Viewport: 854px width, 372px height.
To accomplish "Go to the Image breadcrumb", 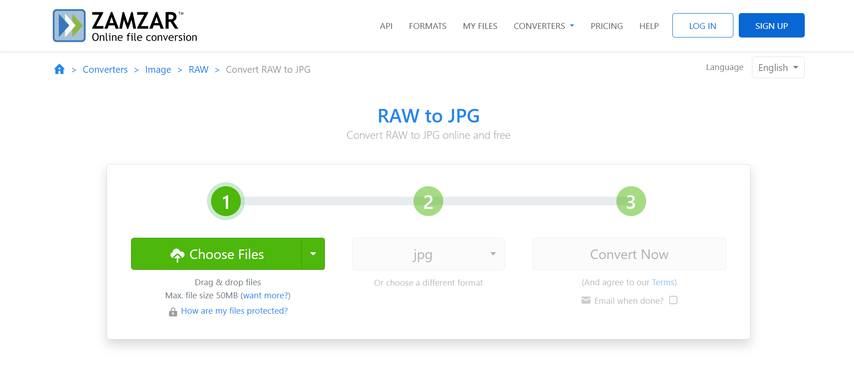I will coord(158,69).
